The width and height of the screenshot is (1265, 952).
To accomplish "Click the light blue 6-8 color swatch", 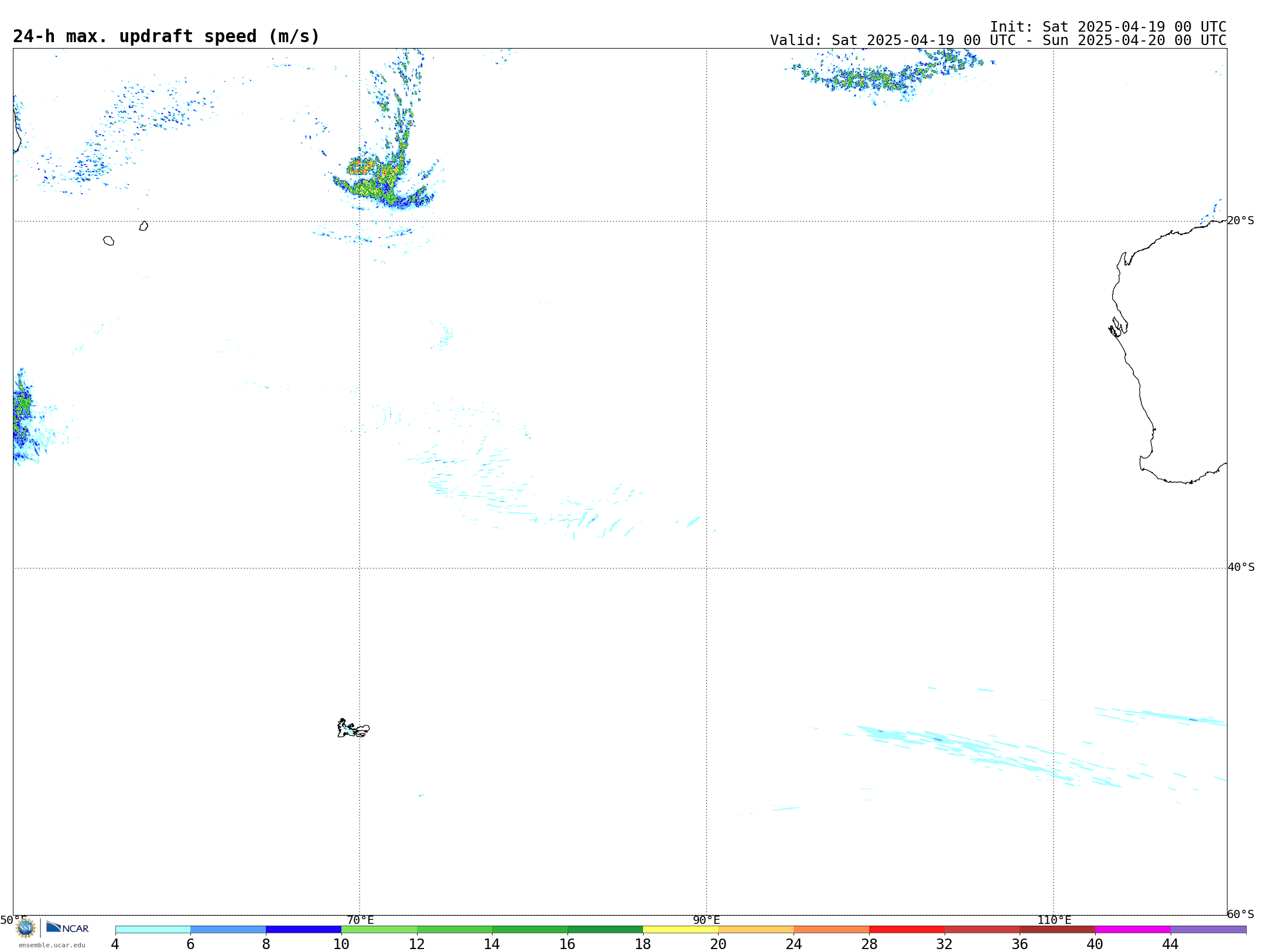I will [228, 930].
